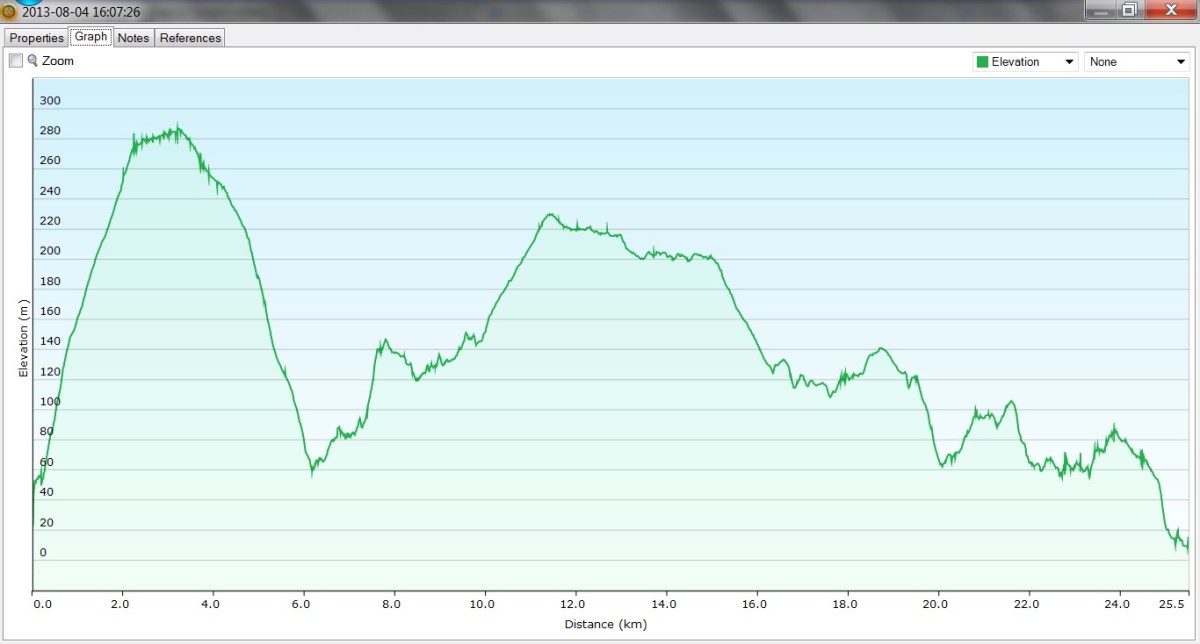Image resolution: width=1200 pixels, height=644 pixels.
Task: Click the arrow of the Elevation combo box
Action: pos(1071,62)
